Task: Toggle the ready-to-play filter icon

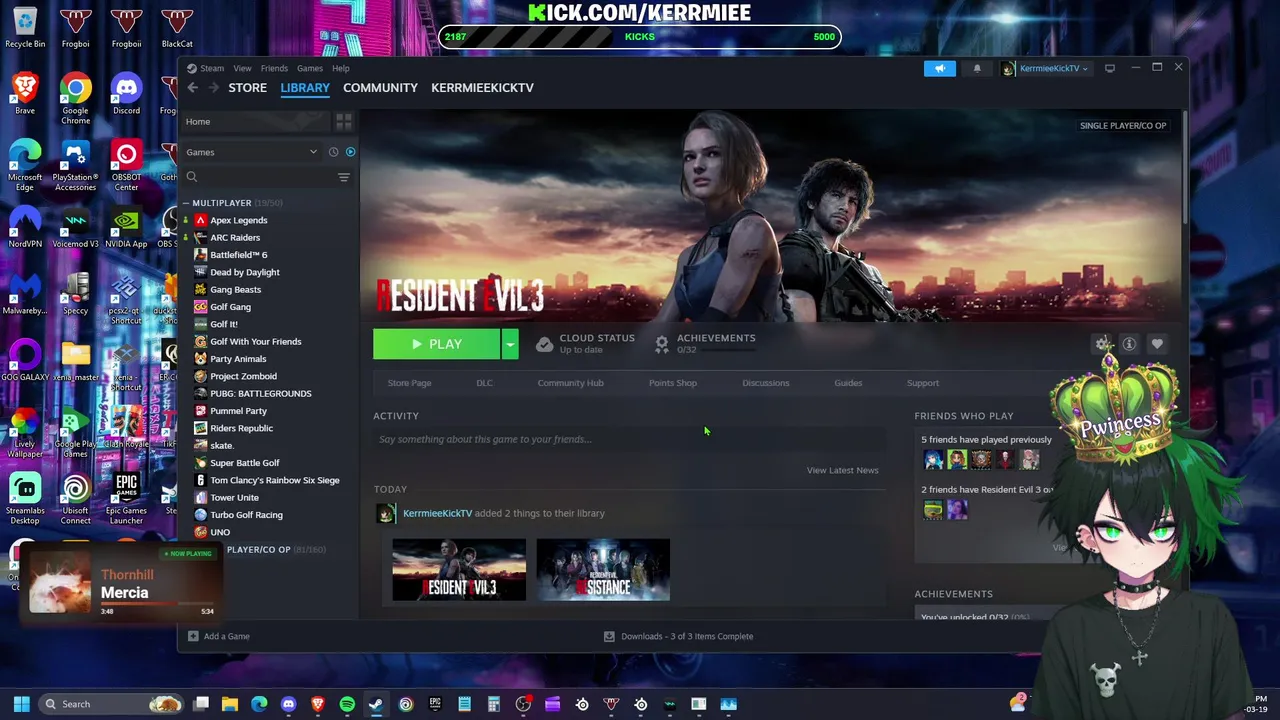Action: click(350, 152)
